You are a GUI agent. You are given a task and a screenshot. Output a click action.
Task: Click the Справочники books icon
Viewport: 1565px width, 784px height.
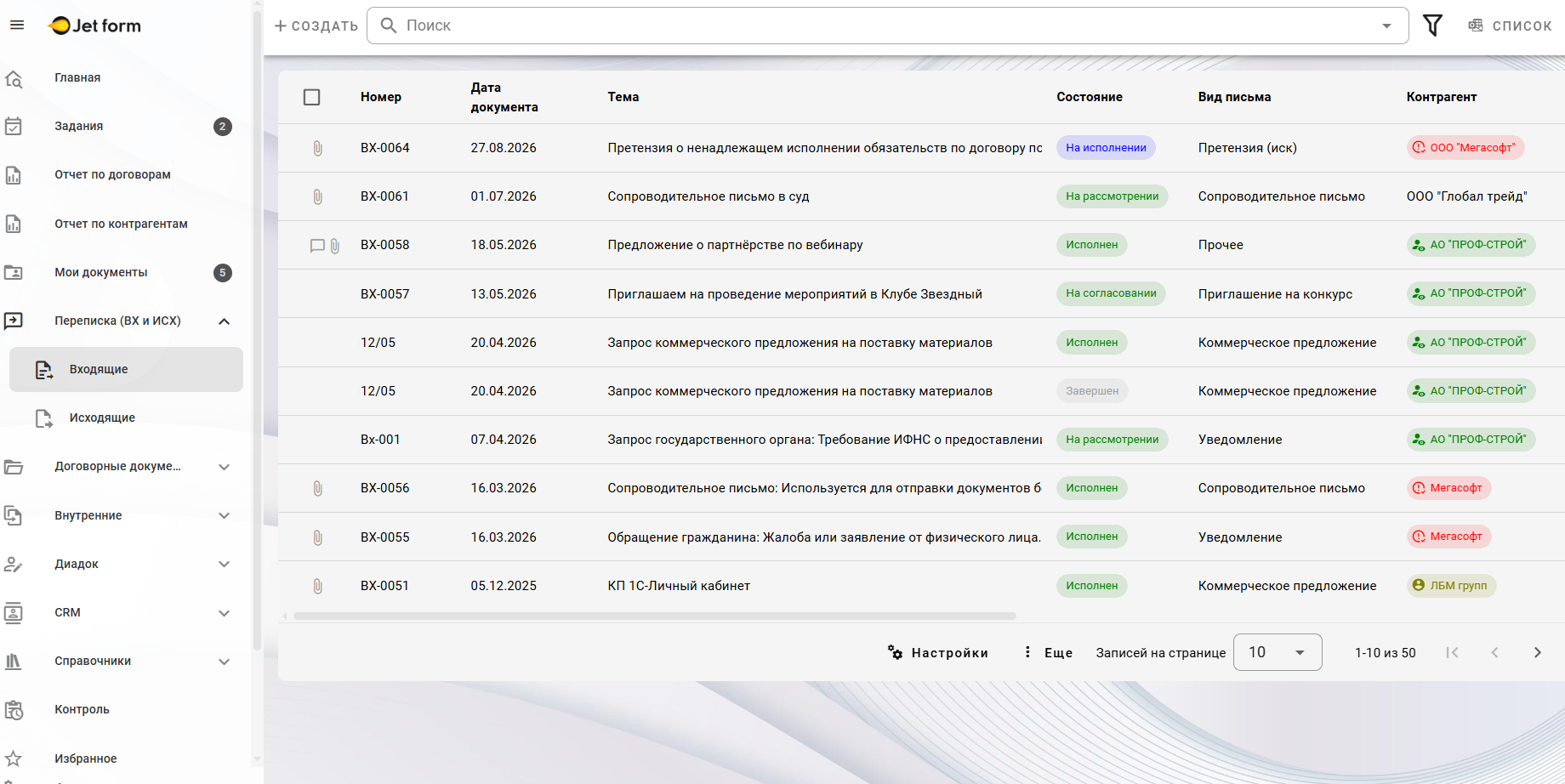pos(14,661)
